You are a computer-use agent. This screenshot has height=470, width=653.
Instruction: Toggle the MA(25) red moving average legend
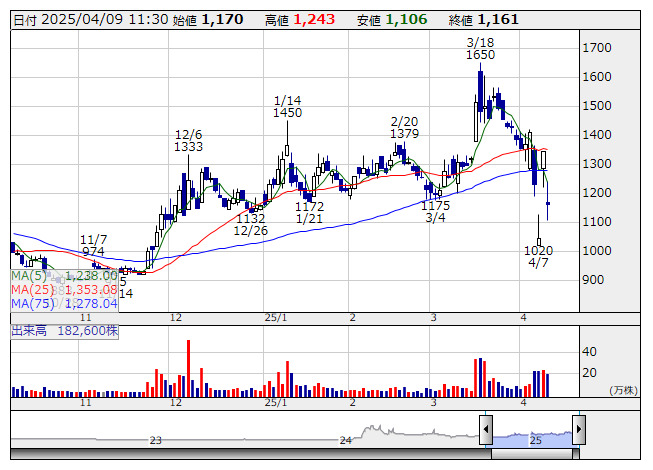click(x=64, y=290)
